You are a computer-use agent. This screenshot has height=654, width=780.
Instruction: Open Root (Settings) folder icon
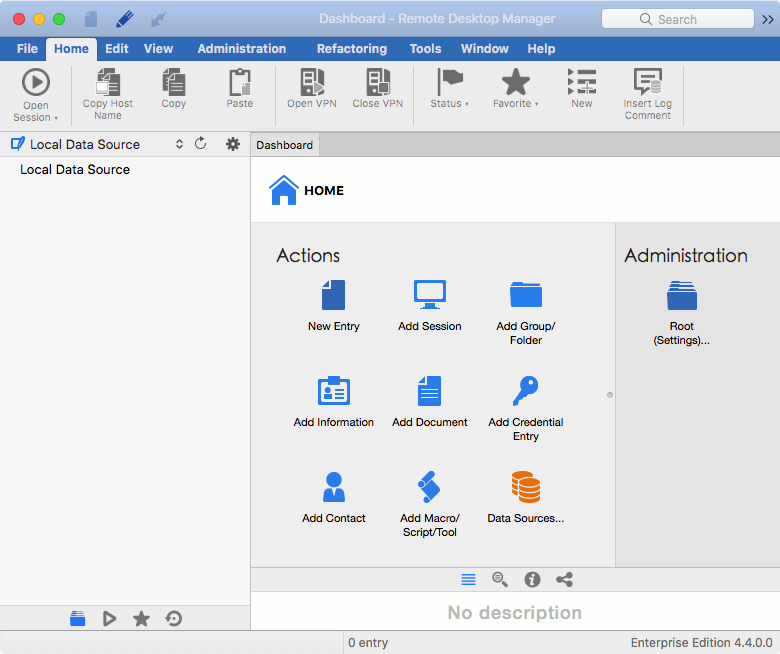(x=682, y=295)
